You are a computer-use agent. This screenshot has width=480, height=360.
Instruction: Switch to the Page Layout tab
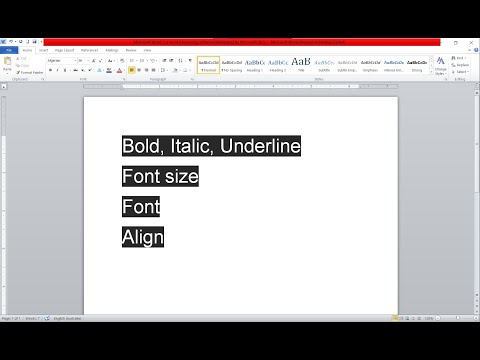64,50
